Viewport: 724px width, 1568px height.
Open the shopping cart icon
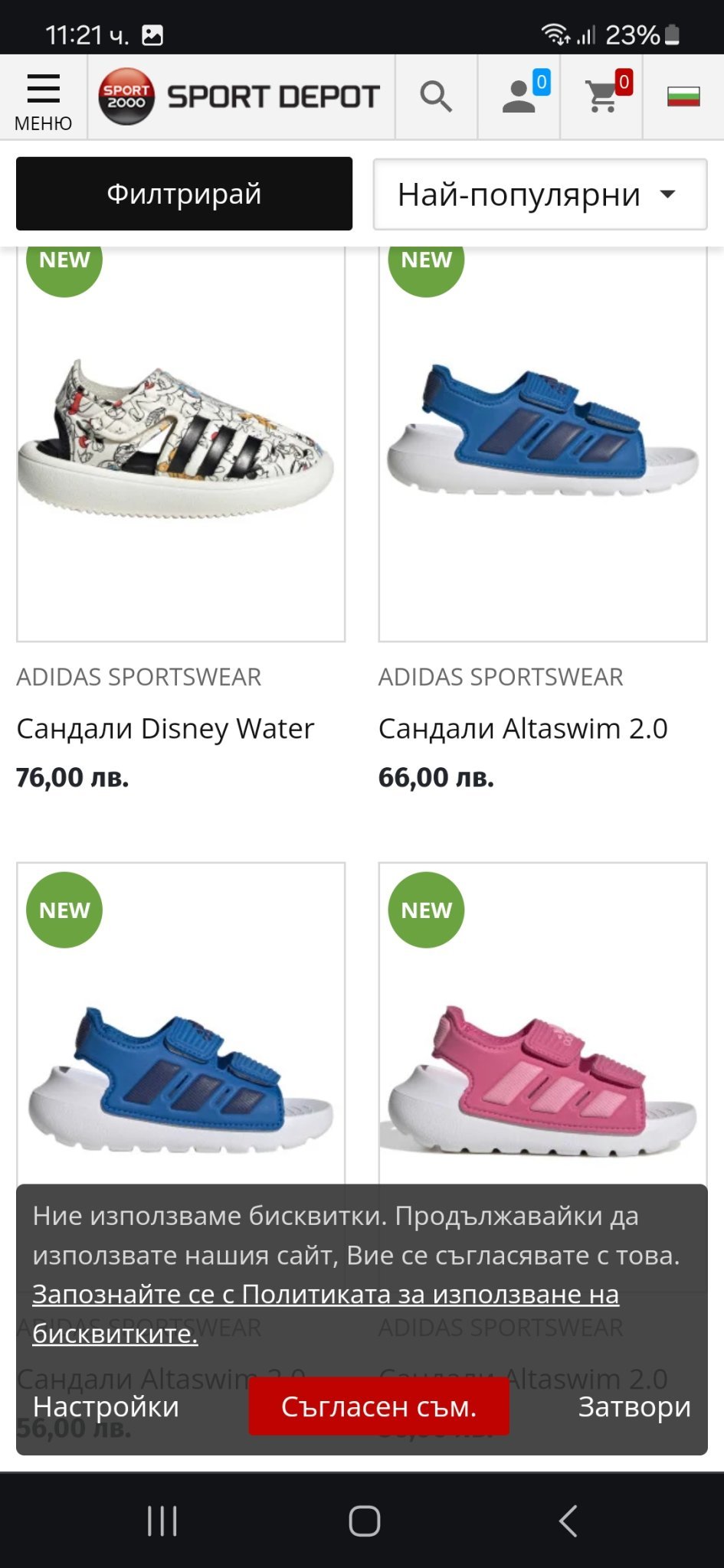[602, 97]
